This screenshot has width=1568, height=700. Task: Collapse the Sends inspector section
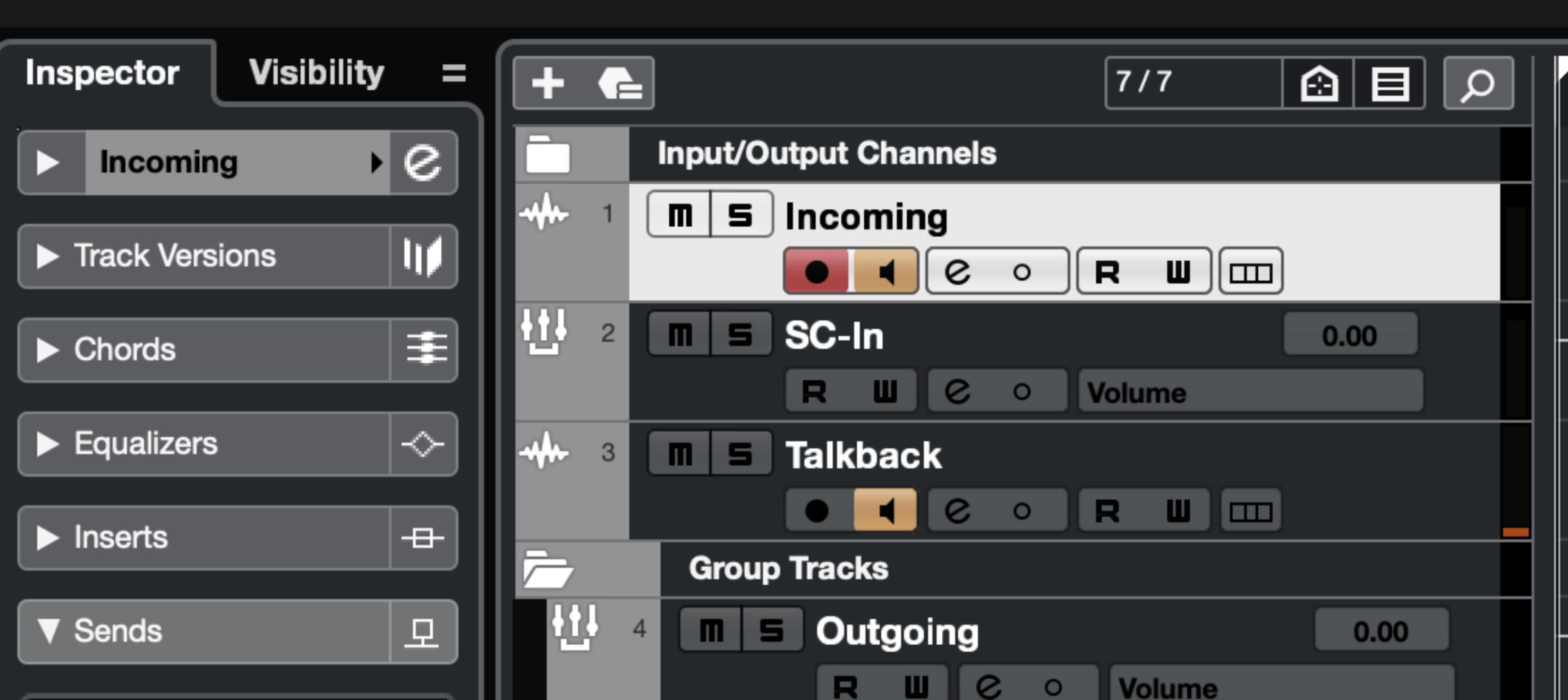coord(47,631)
